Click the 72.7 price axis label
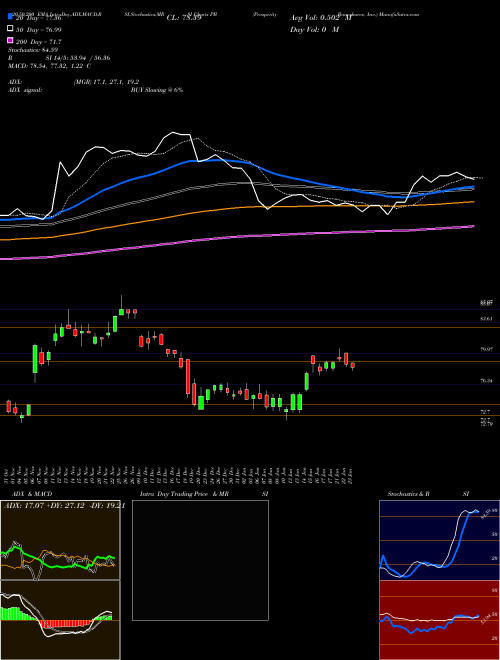Viewport: 500px width, 660px height. [x=486, y=411]
